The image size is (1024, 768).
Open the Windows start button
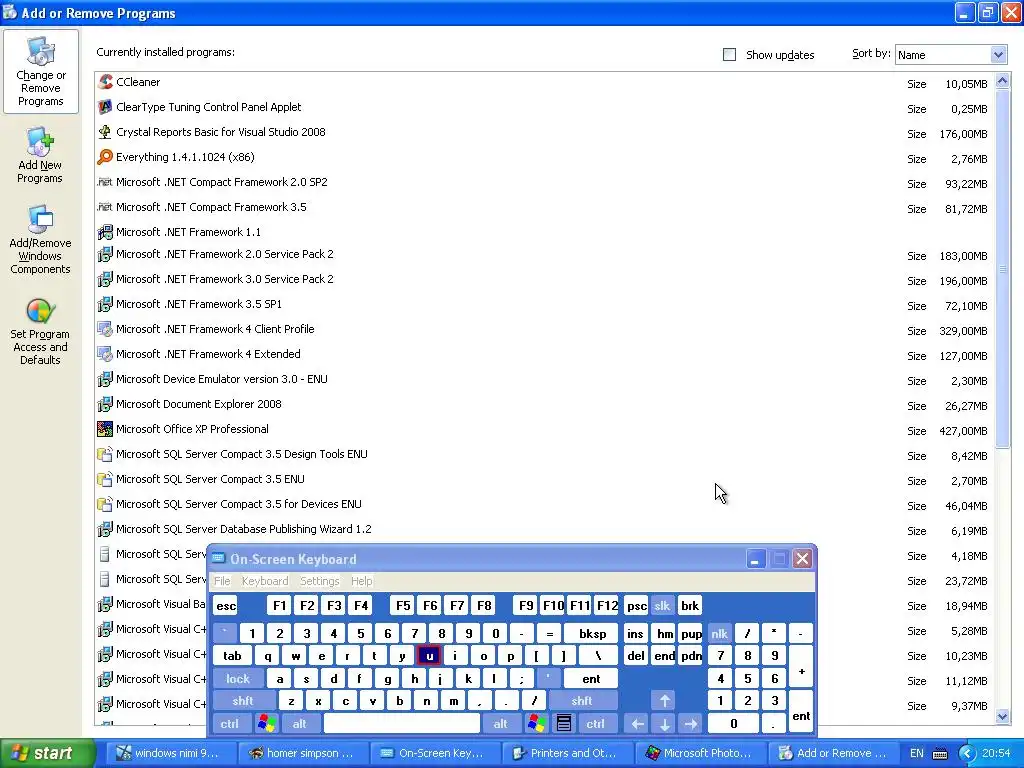[x=48, y=753]
